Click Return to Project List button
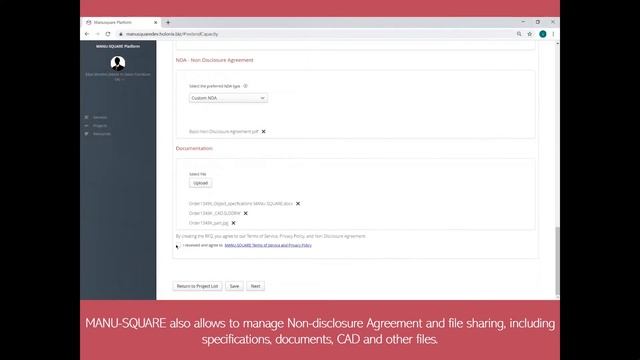 pos(198,286)
